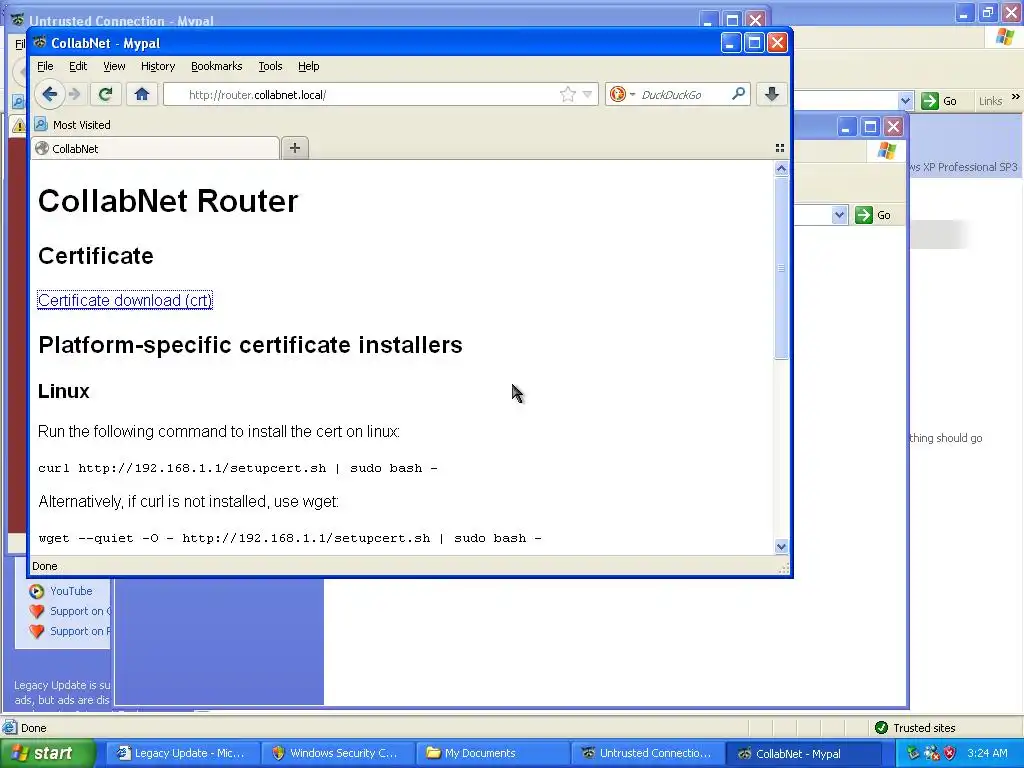Reload the CollabNet page
Viewport: 1024px width, 768px height.
click(105, 95)
